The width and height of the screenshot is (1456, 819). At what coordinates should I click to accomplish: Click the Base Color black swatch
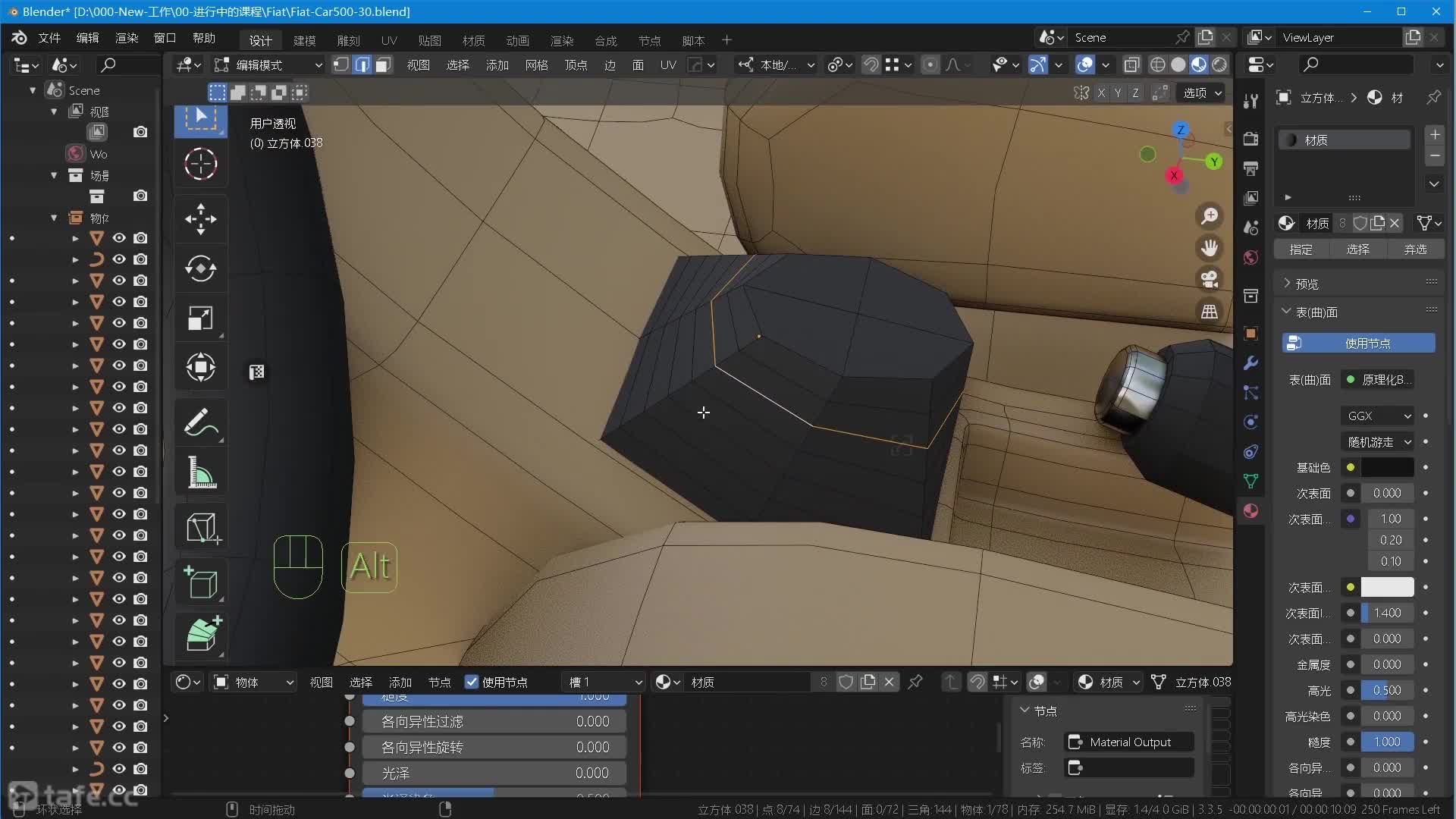click(1387, 467)
